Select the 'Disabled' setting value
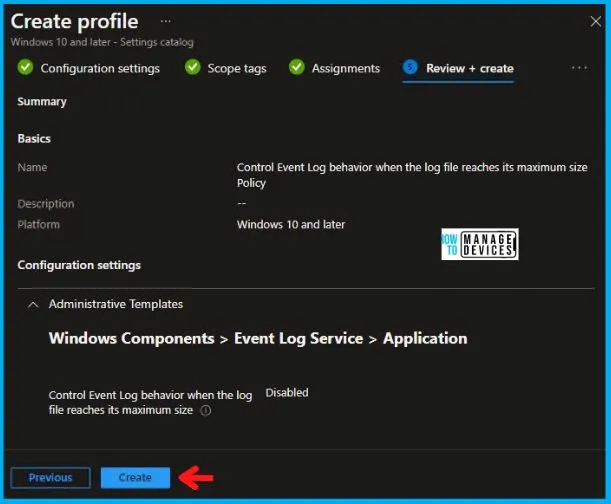This screenshot has height=504, width=611. pos(287,393)
